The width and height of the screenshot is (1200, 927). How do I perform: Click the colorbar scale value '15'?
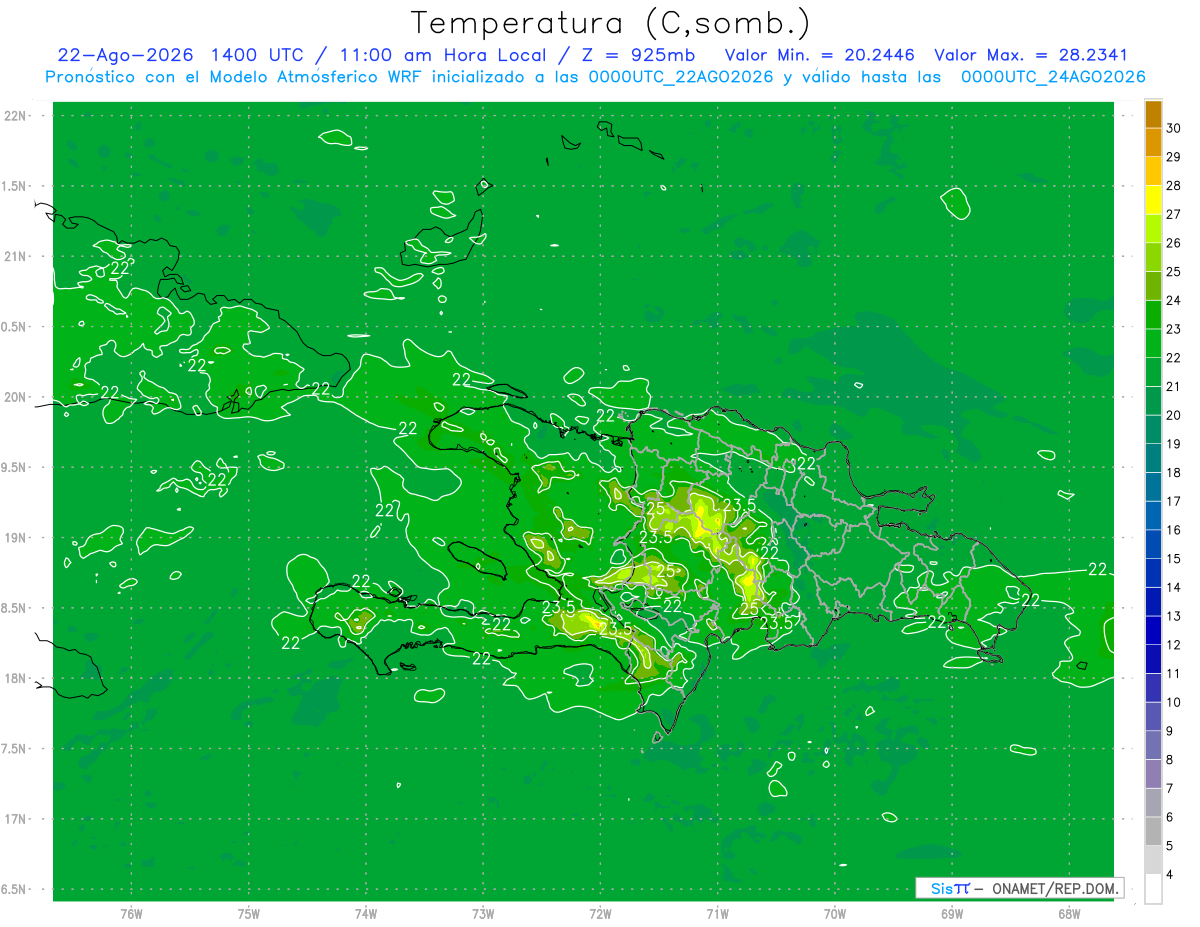(1174, 558)
